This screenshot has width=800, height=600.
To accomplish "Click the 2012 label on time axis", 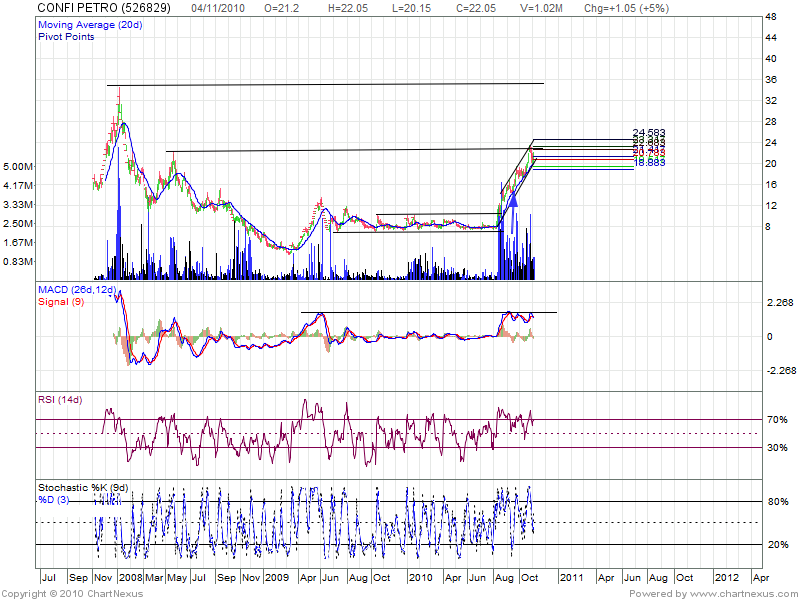I will pyautogui.click(x=727, y=578).
